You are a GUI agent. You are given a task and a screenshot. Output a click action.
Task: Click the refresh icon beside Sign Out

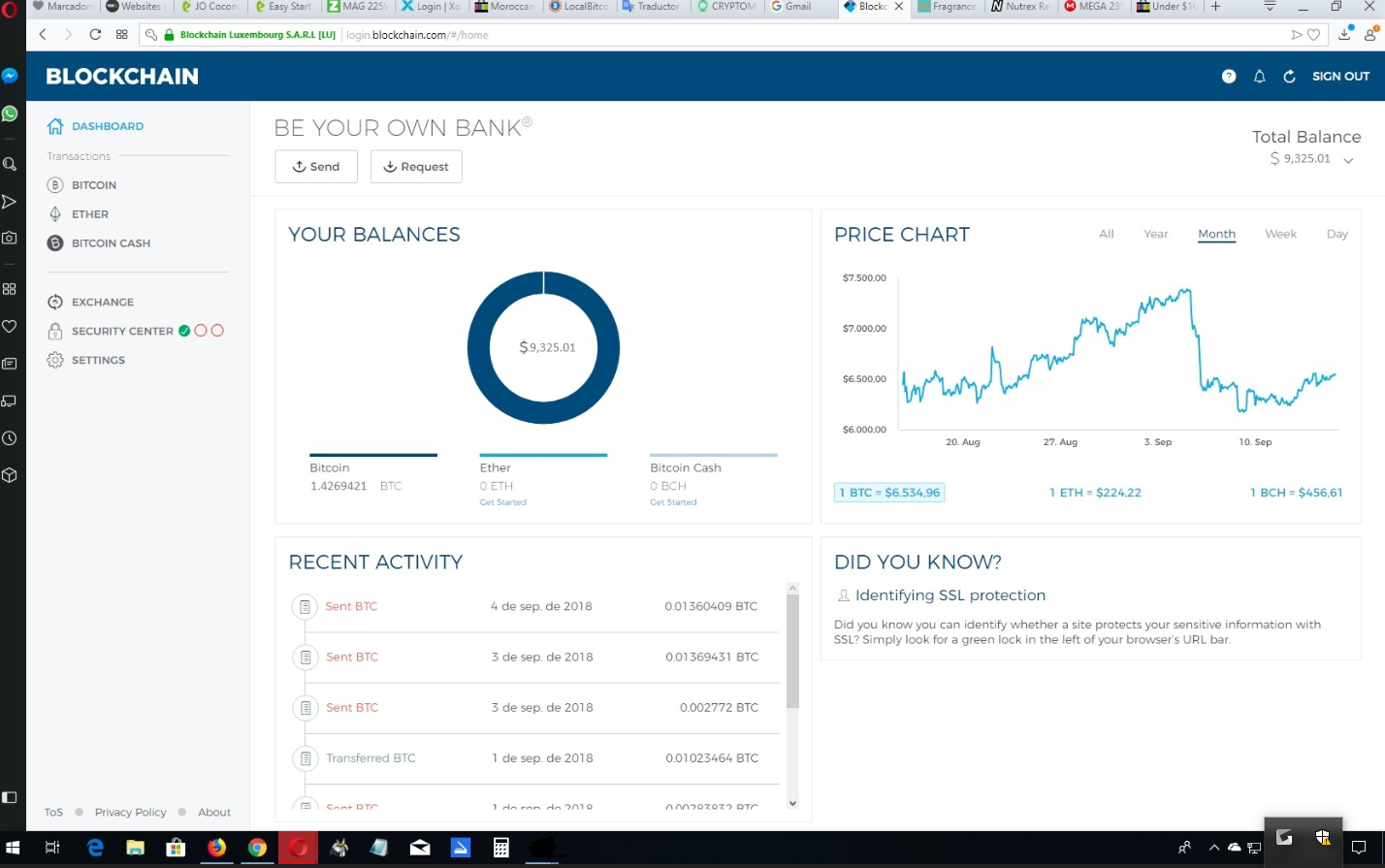[x=1289, y=77]
